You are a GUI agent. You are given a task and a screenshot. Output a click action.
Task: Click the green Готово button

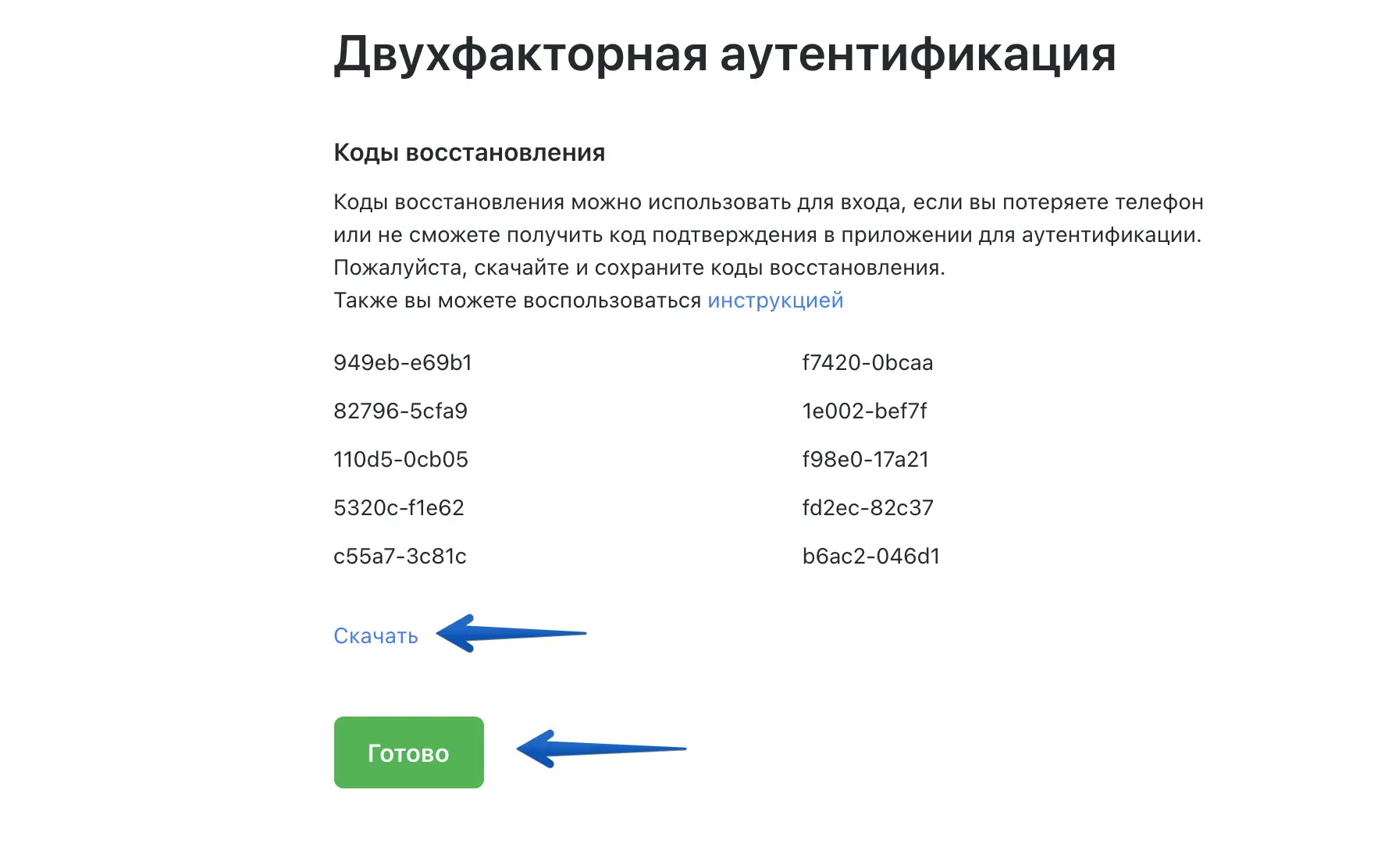[408, 752]
